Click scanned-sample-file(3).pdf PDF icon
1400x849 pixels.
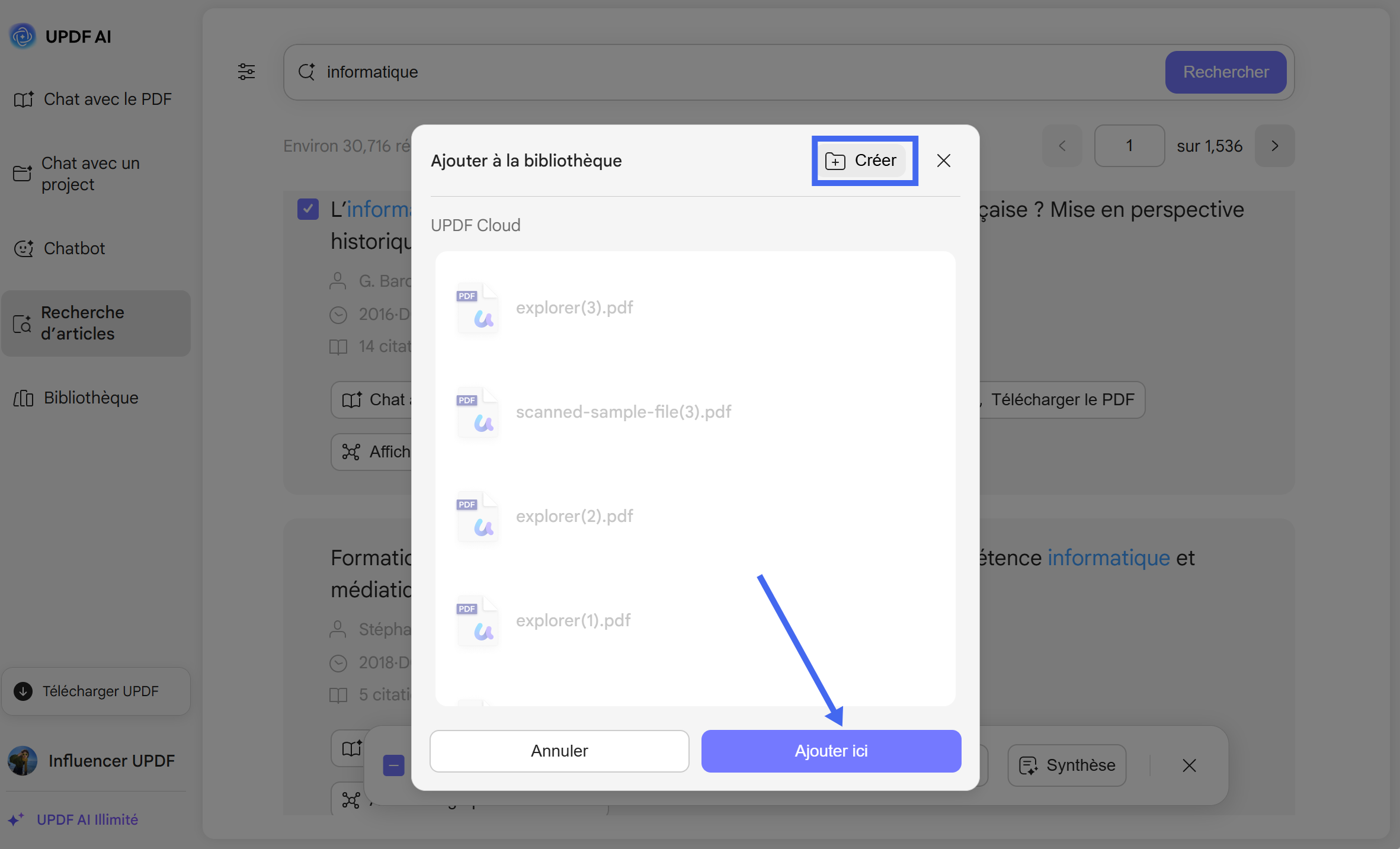(478, 412)
